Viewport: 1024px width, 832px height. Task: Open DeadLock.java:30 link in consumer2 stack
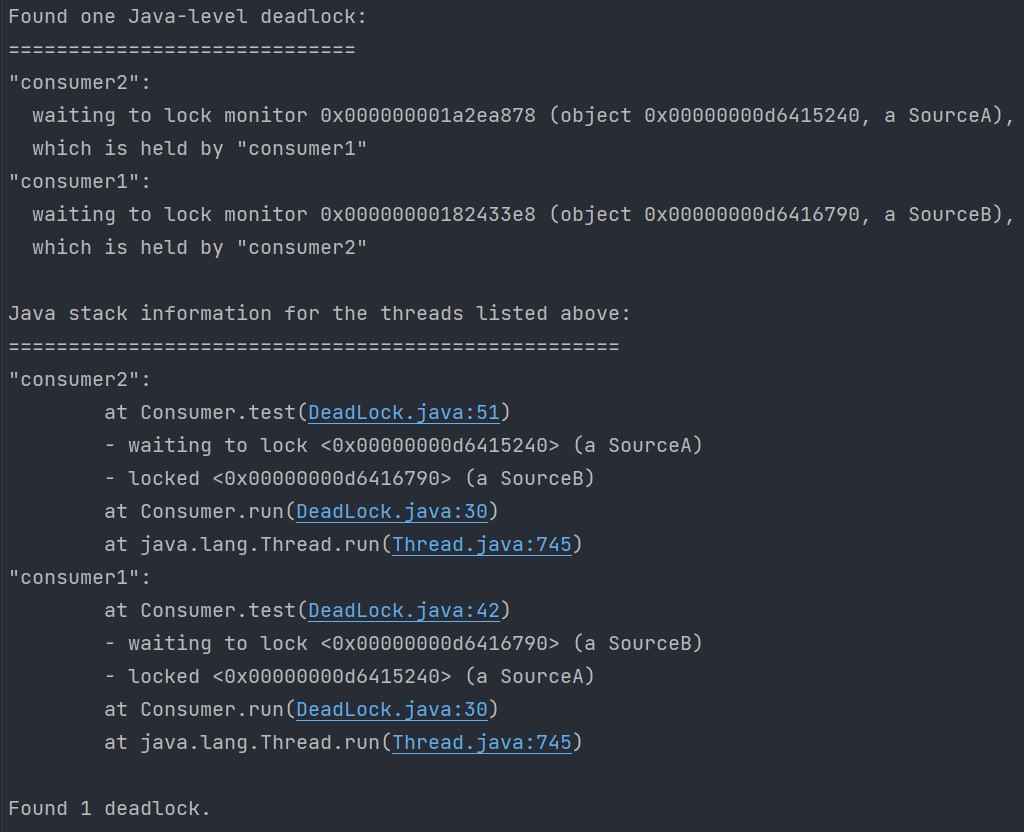(392, 511)
